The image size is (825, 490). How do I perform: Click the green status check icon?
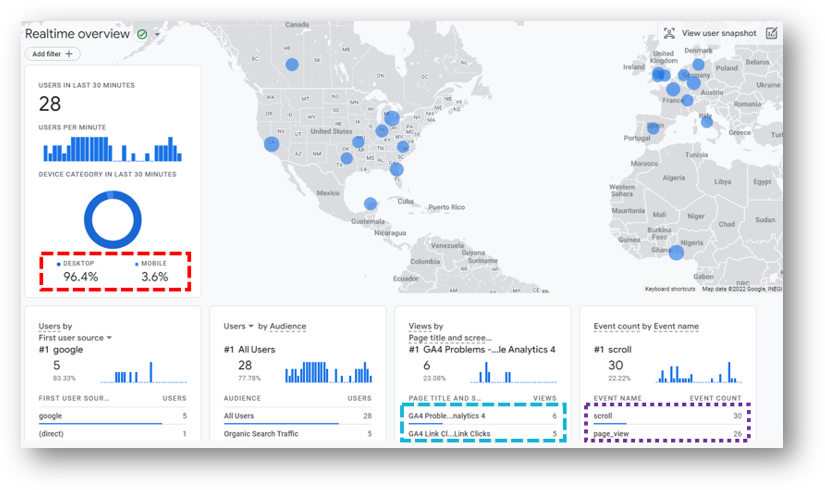tap(142, 34)
